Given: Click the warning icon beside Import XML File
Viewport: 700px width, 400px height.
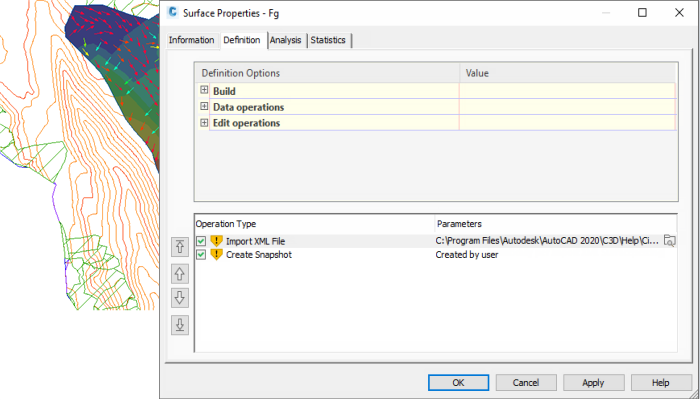Looking at the screenshot, I should (216, 241).
